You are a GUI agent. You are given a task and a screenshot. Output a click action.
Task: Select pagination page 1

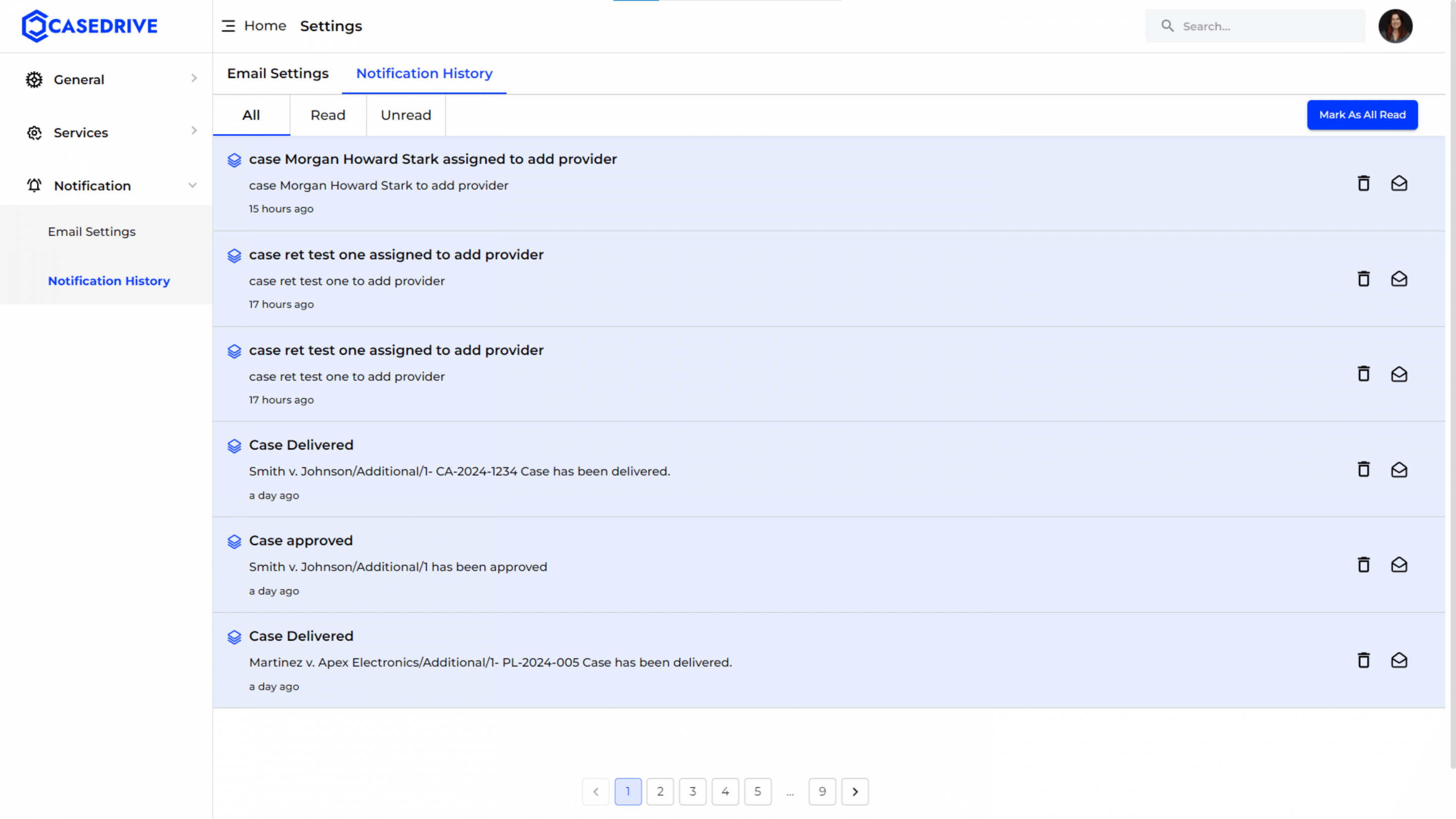click(x=628, y=791)
